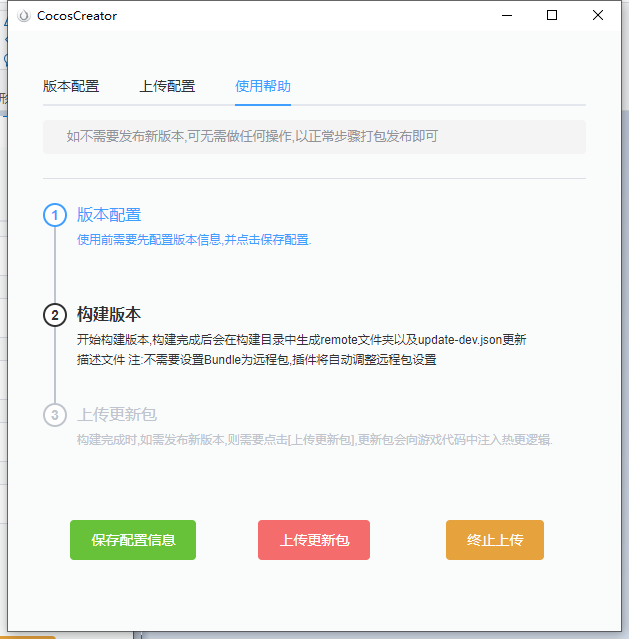Close the CocosCreator window

point(598,15)
